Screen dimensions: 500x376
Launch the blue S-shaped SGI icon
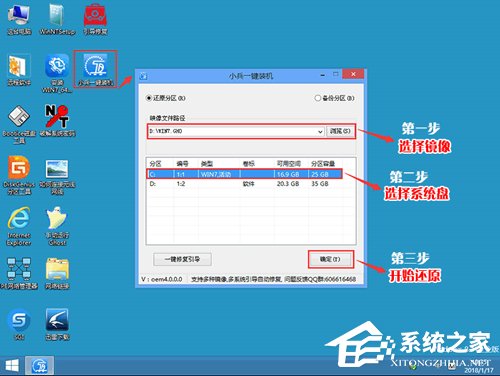[19, 325]
